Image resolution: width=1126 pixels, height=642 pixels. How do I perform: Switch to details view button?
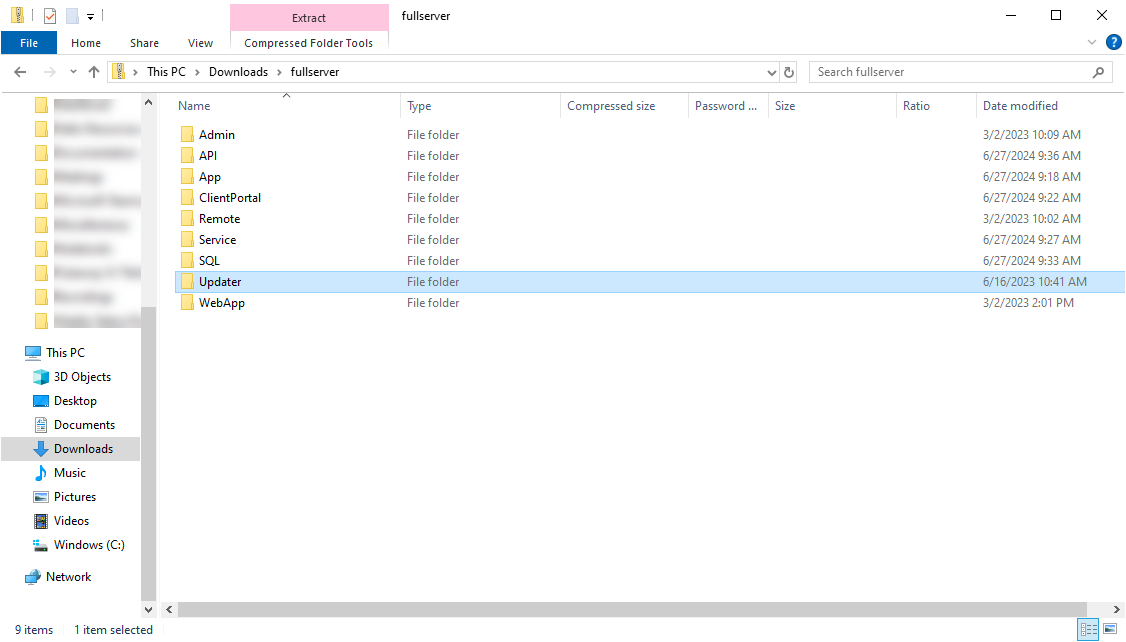coord(1088,629)
